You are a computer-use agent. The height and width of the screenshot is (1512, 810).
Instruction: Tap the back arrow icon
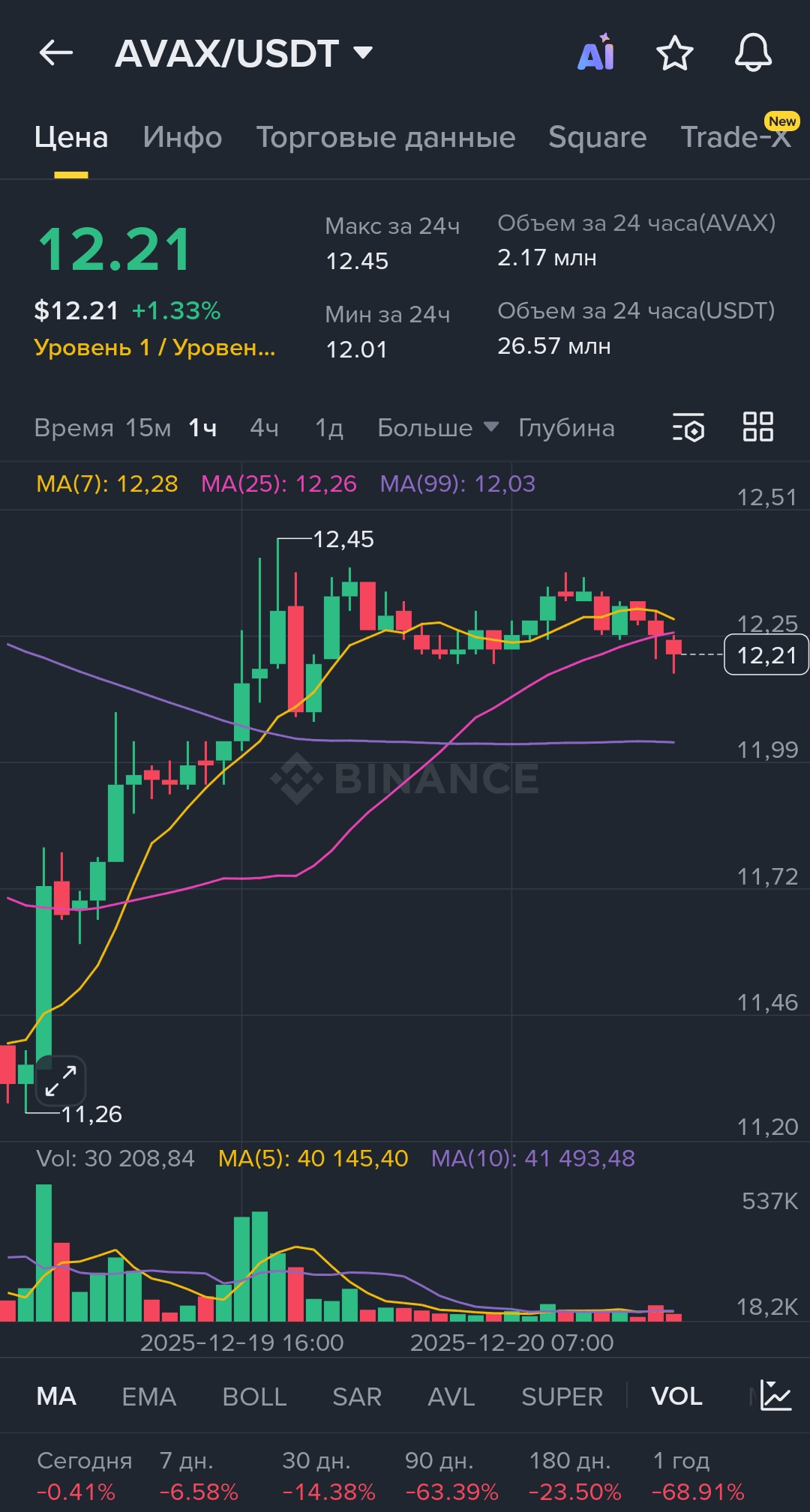[x=56, y=53]
